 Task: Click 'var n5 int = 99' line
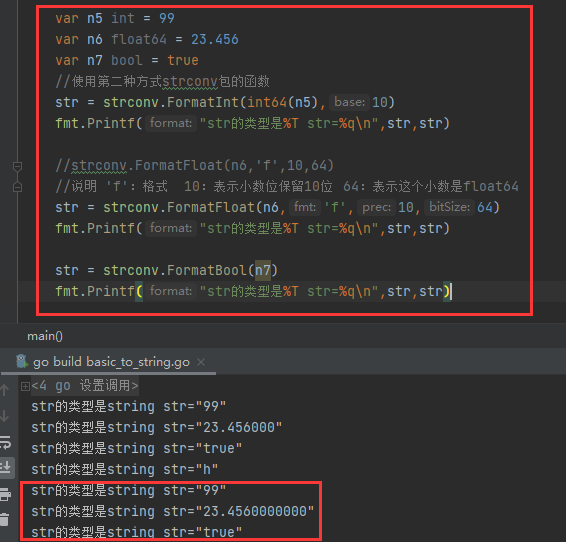pos(115,18)
